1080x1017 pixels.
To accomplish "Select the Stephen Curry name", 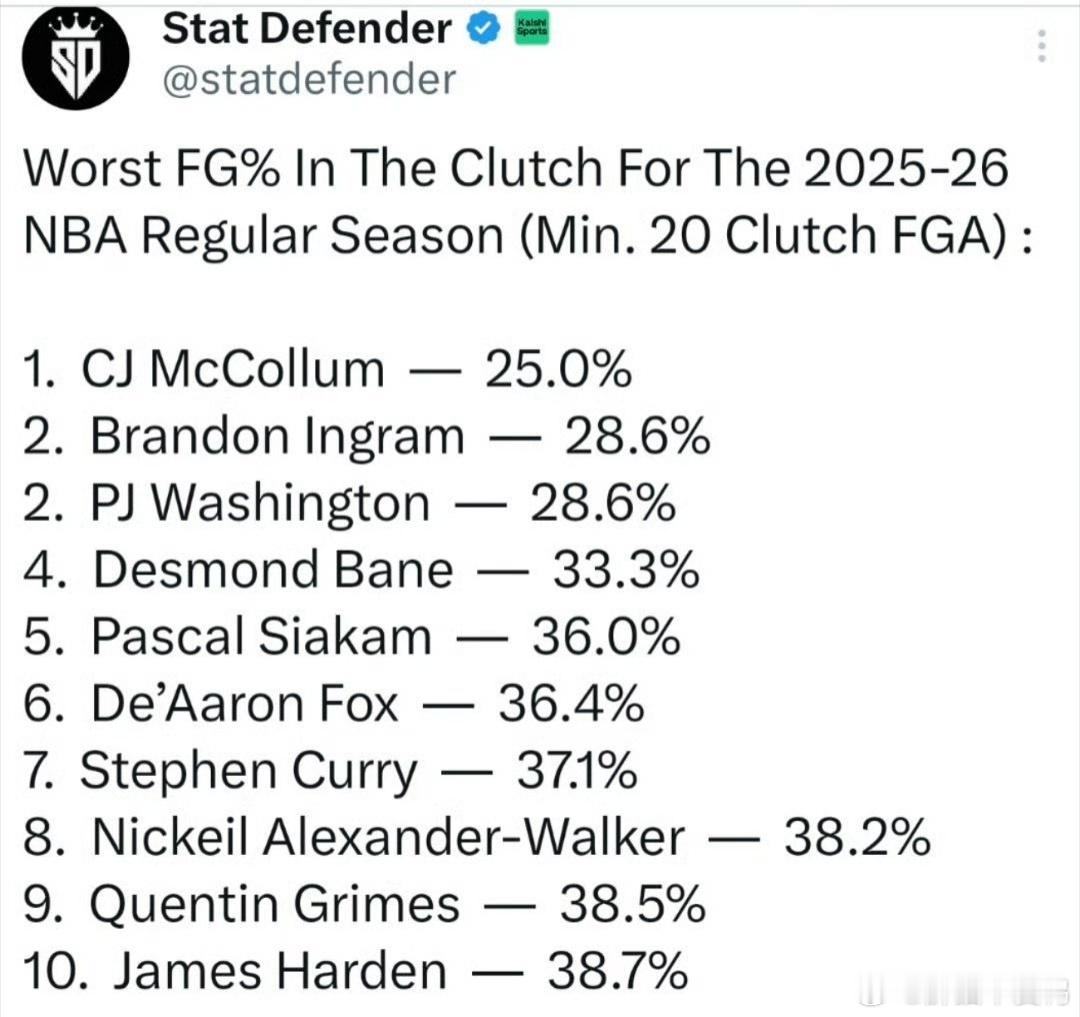I will pos(246,772).
